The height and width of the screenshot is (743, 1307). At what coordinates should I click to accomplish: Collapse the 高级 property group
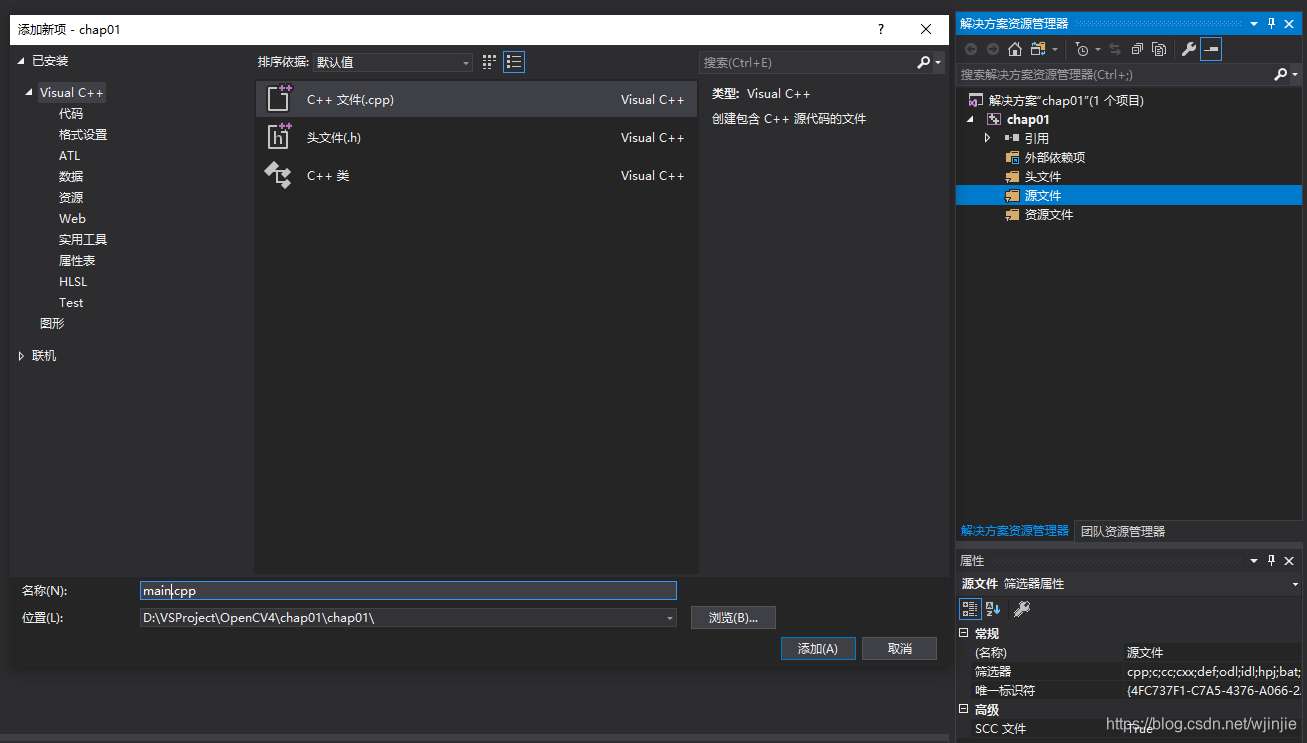pyautogui.click(x=964, y=709)
